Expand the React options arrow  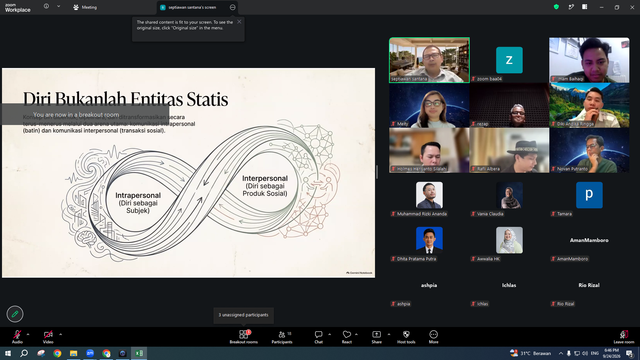(356, 334)
